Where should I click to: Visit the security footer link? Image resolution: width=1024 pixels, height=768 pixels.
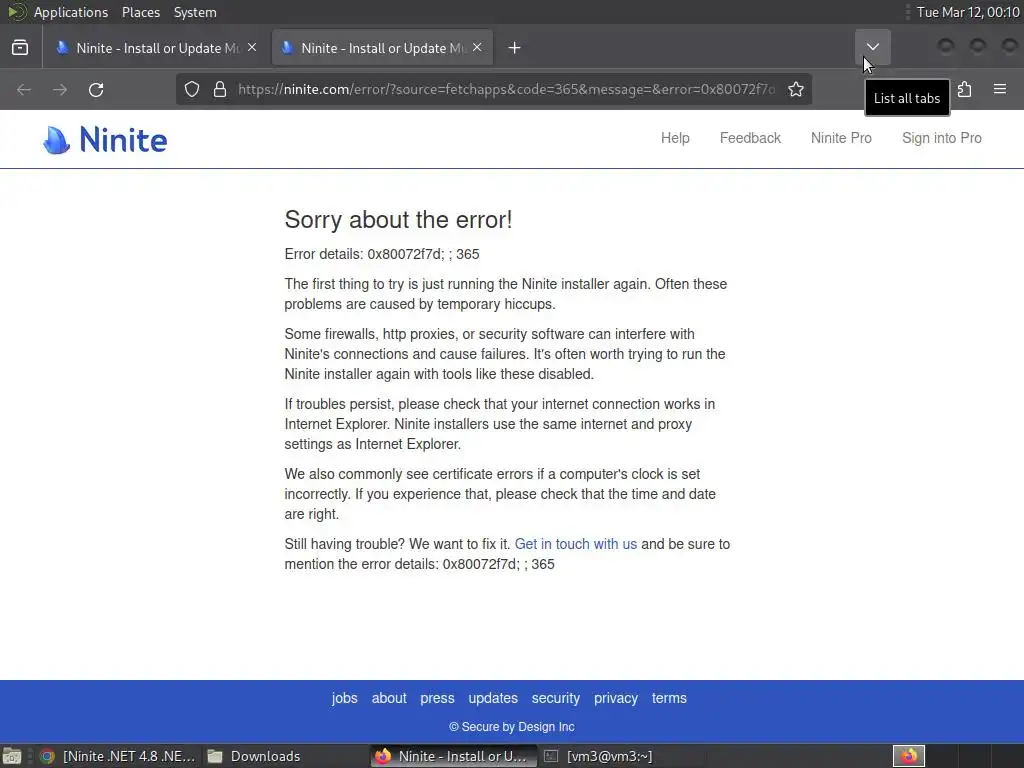pos(556,698)
